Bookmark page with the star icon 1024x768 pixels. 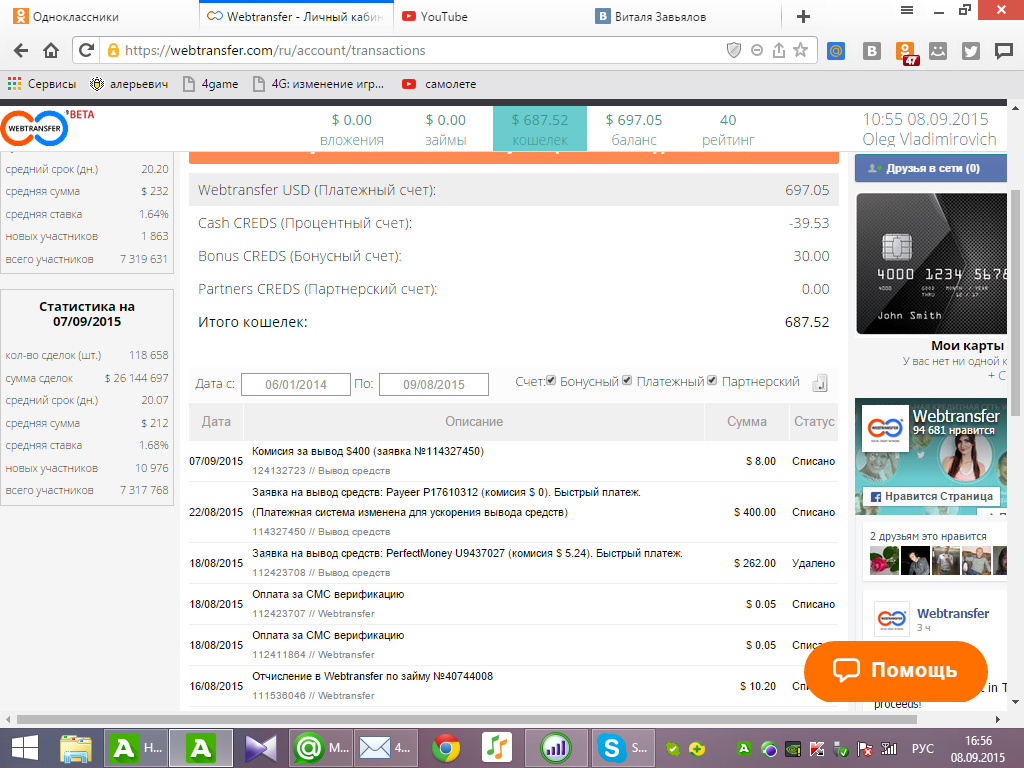coord(801,50)
